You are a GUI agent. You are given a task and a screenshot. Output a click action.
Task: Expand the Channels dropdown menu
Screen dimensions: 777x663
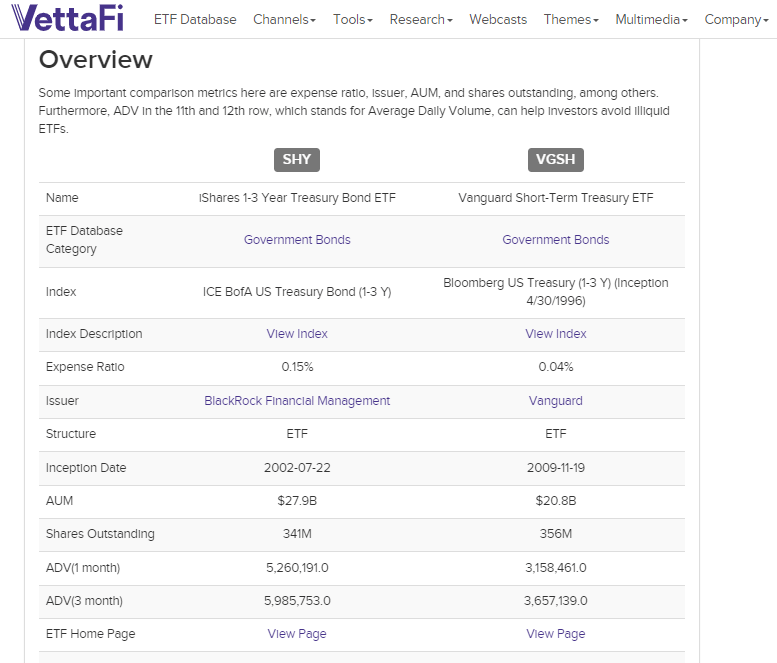pyautogui.click(x=284, y=20)
